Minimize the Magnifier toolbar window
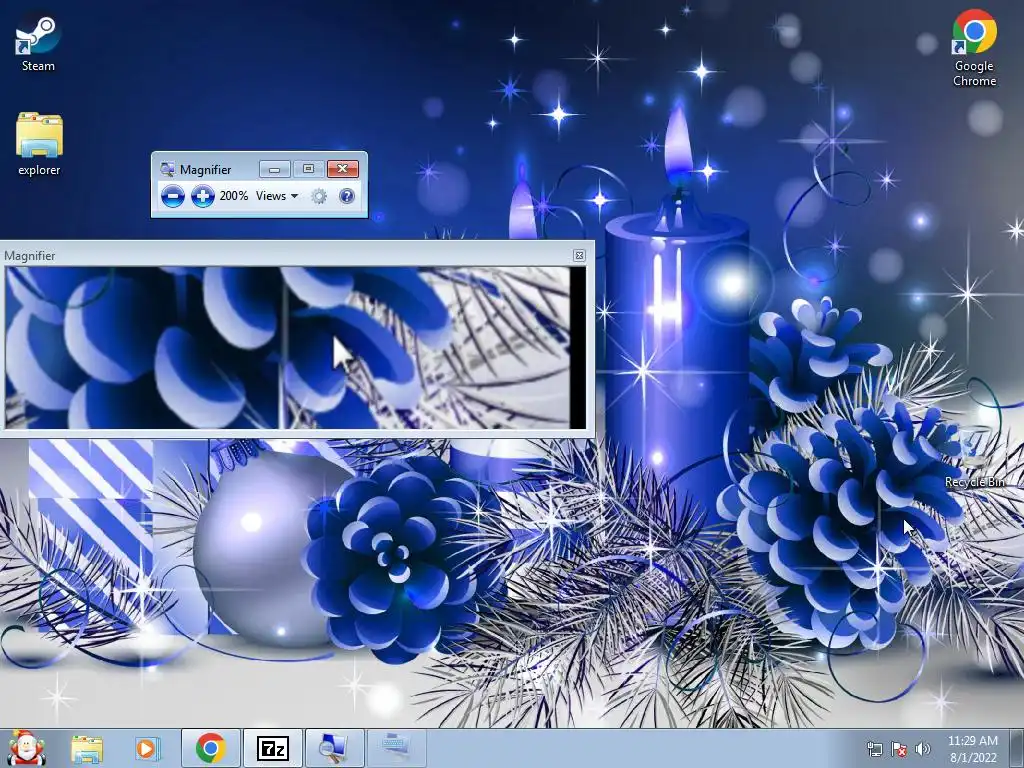 coord(275,169)
